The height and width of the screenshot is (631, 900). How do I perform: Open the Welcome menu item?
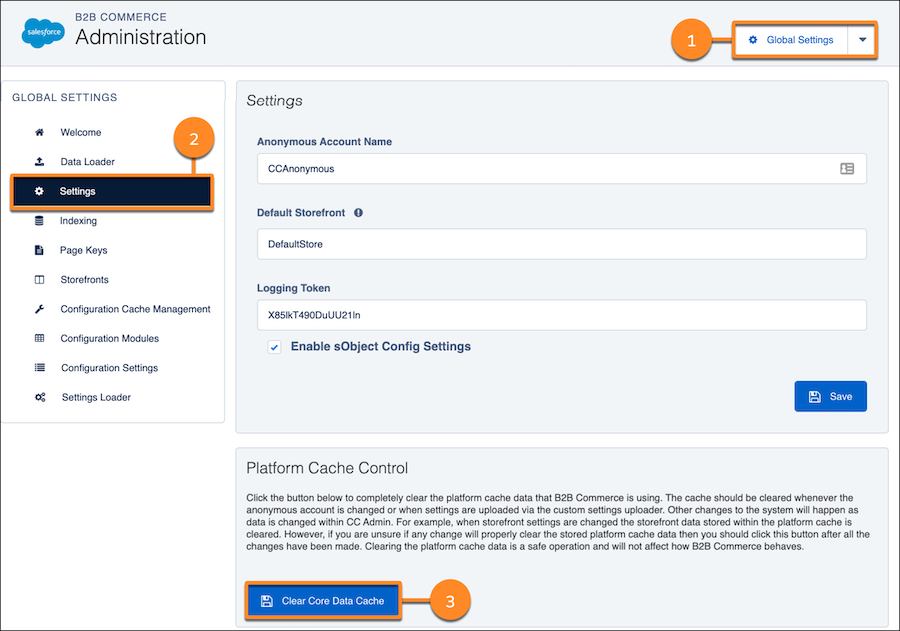click(81, 132)
